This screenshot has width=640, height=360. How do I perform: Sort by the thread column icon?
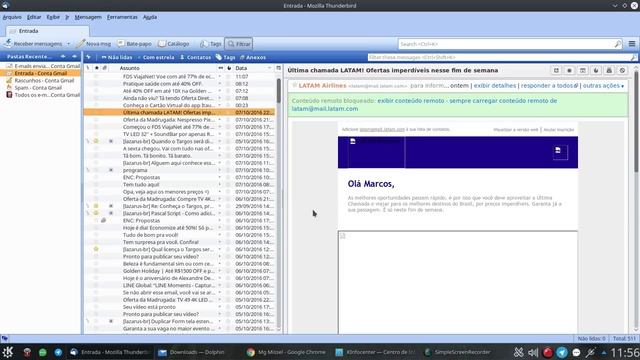[88, 68]
